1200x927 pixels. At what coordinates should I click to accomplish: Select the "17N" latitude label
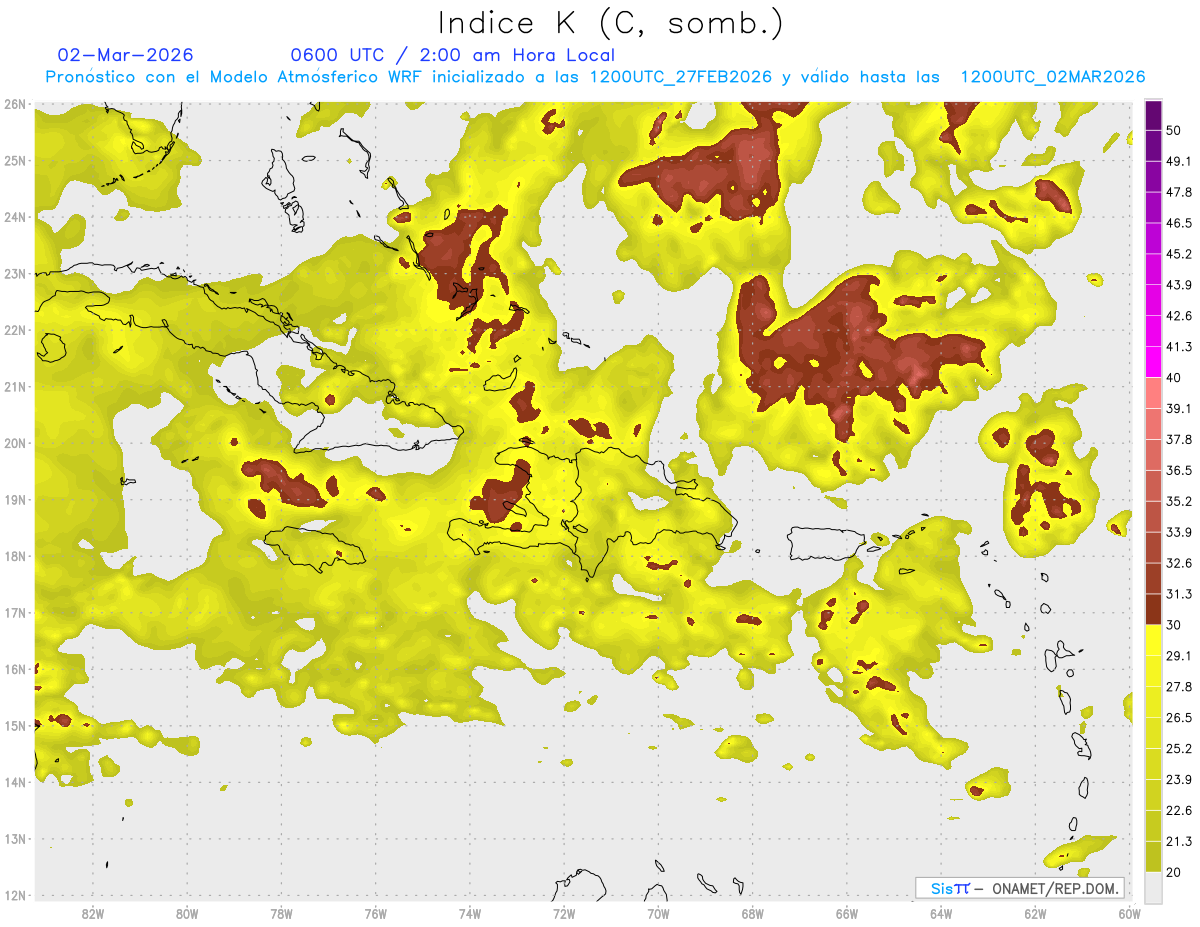coord(15,612)
